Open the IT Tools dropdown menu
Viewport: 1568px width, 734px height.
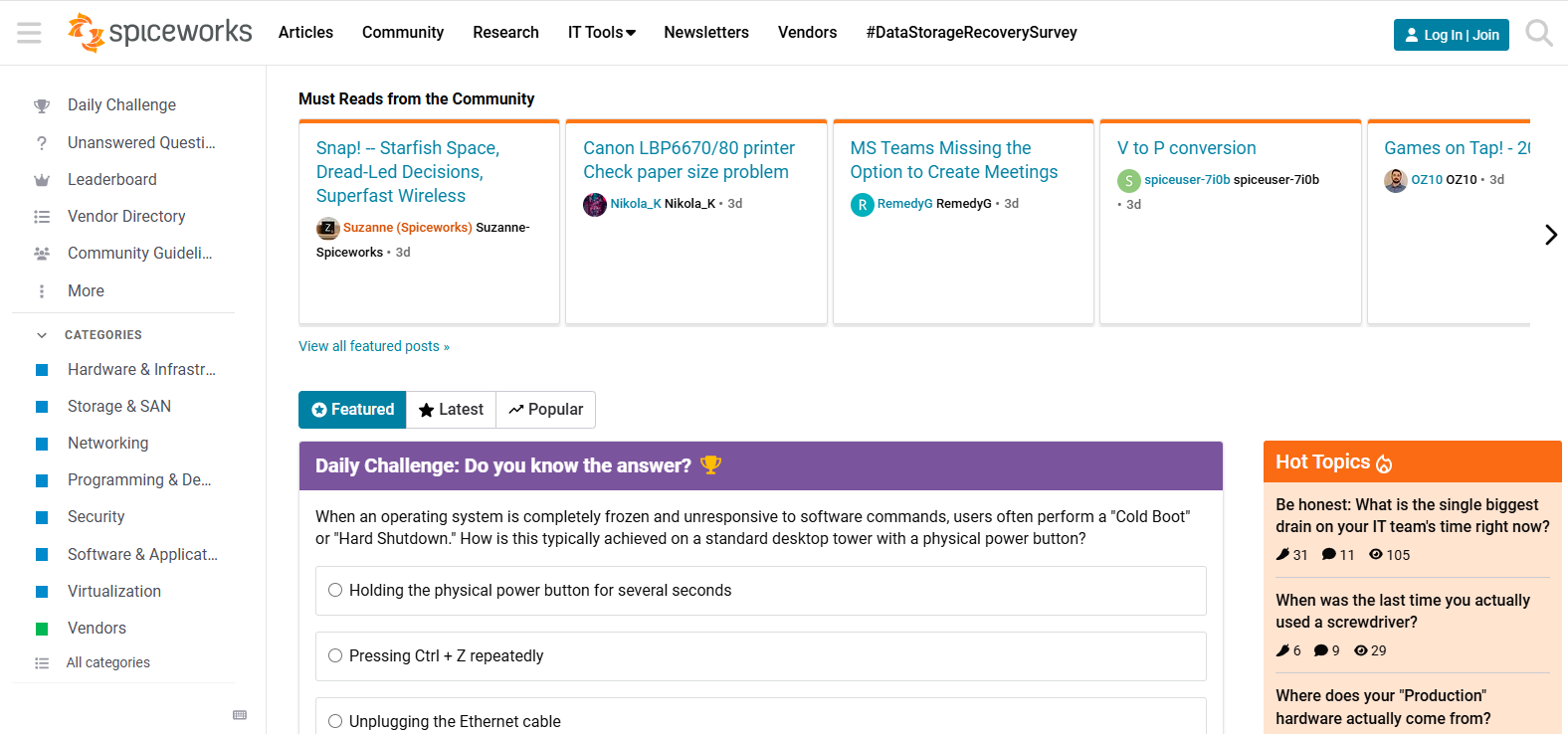[x=601, y=33]
